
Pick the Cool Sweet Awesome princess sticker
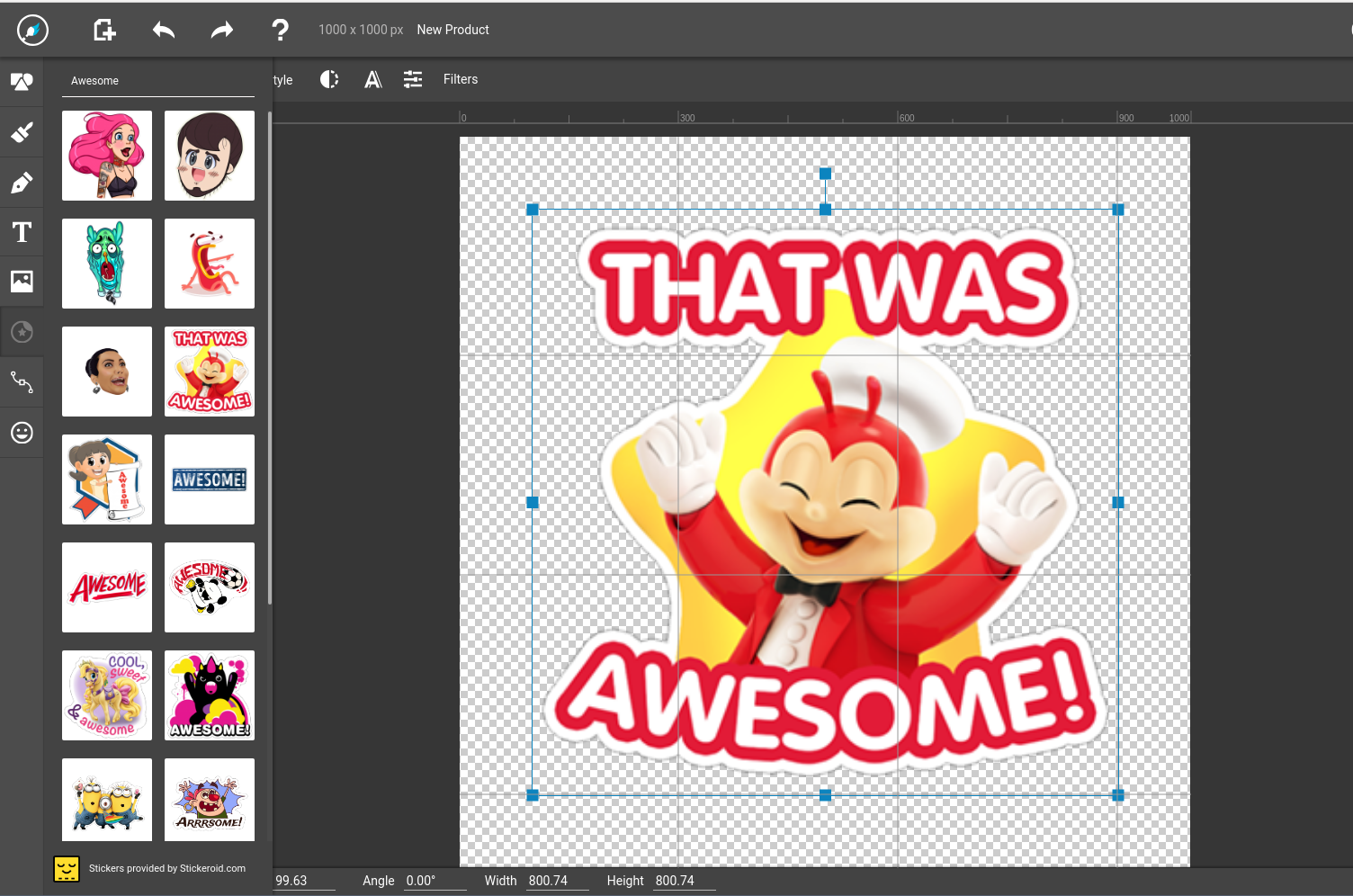(107, 695)
